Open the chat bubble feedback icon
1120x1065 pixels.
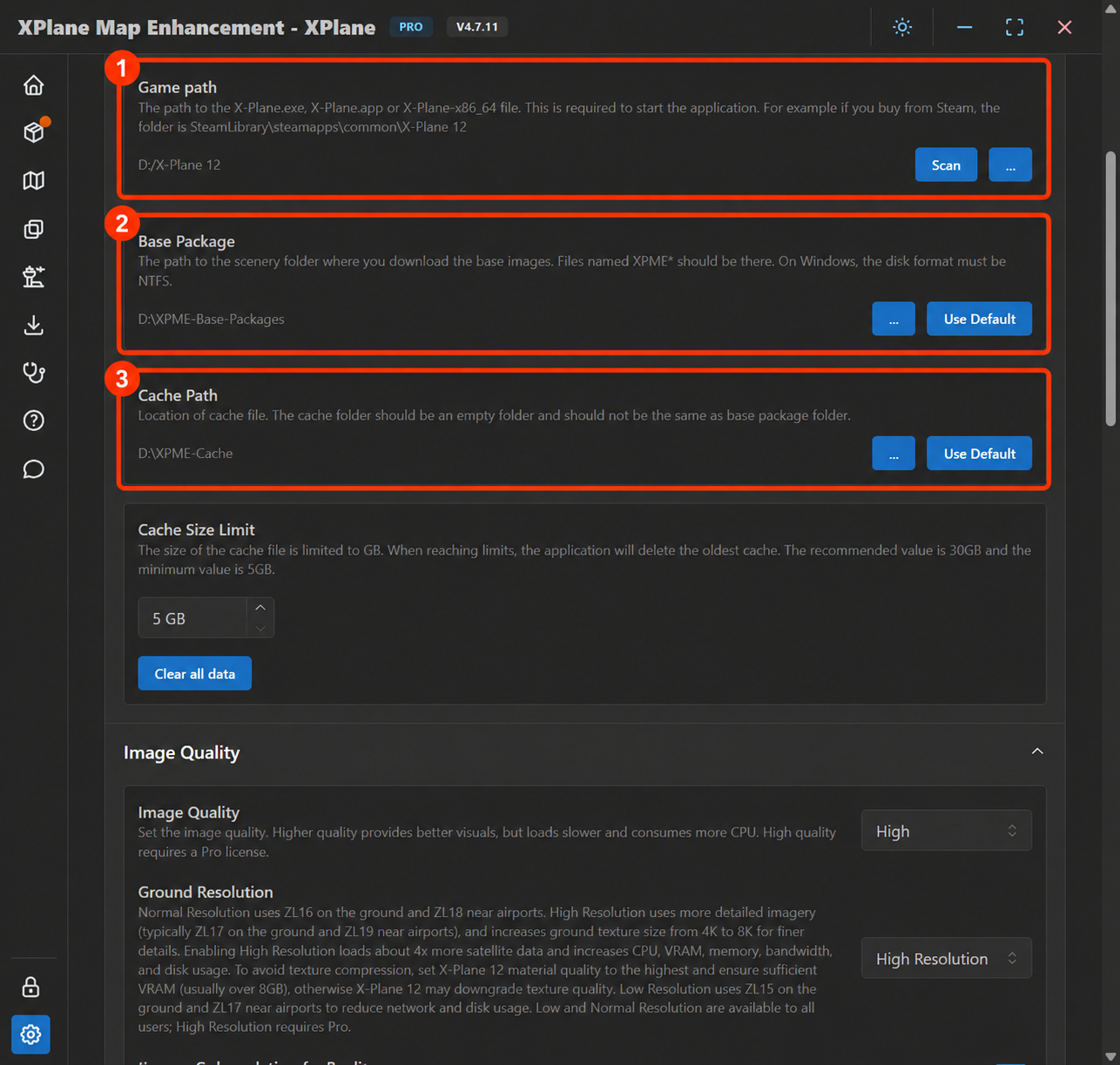tap(33, 469)
